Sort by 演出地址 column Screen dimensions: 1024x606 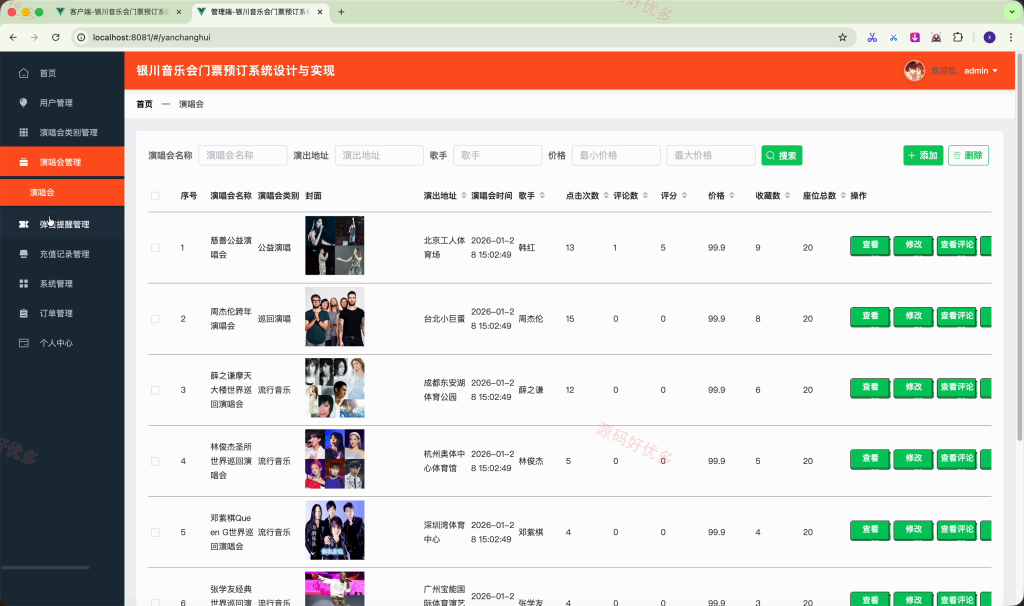(x=464, y=195)
